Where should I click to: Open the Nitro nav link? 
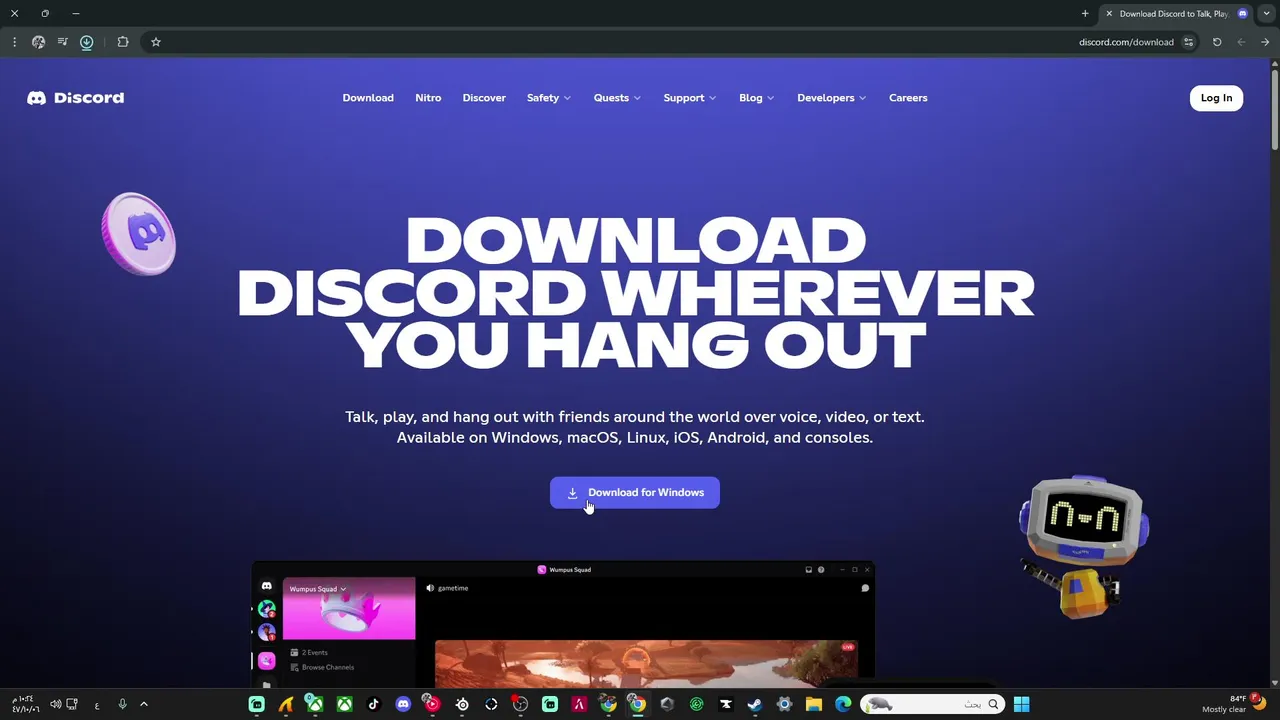point(428,98)
